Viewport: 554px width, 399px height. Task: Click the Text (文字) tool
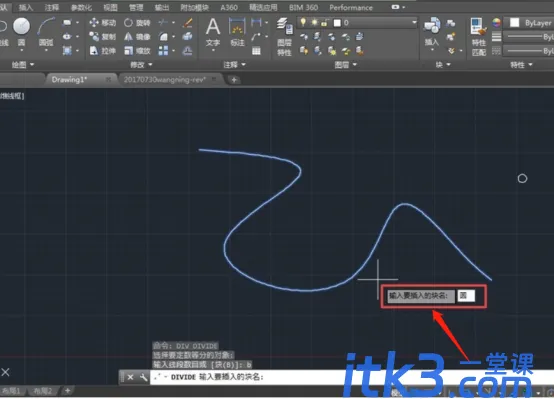213,32
